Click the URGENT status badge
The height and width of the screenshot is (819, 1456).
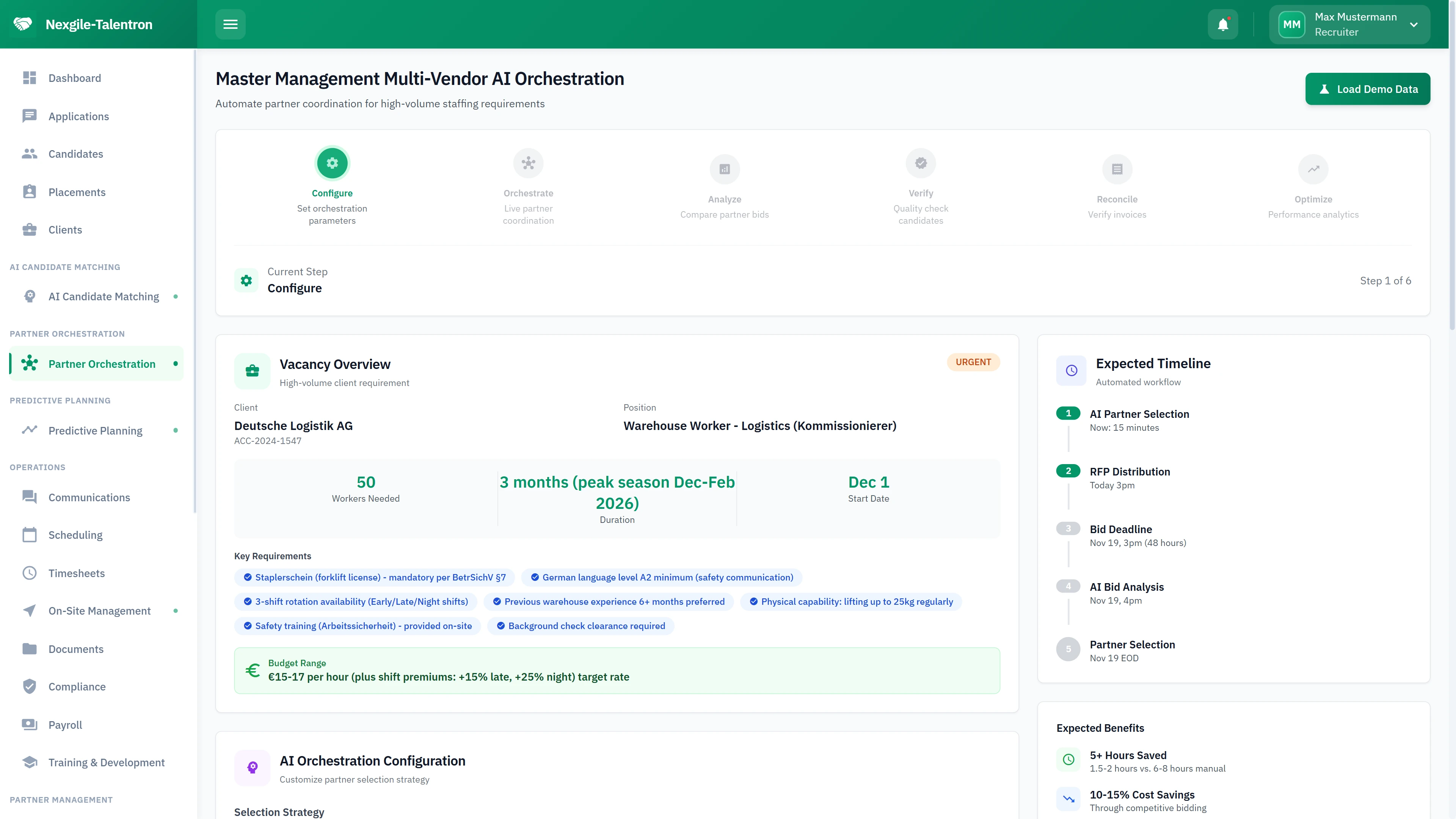pyautogui.click(x=973, y=362)
